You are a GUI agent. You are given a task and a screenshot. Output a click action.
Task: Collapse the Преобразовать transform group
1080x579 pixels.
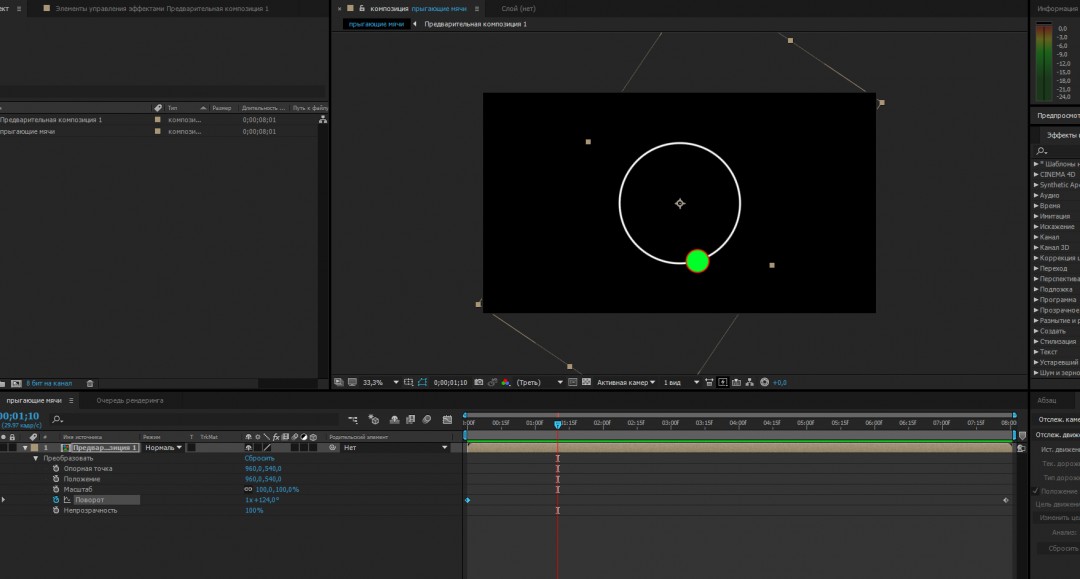click(x=36, y=459)
